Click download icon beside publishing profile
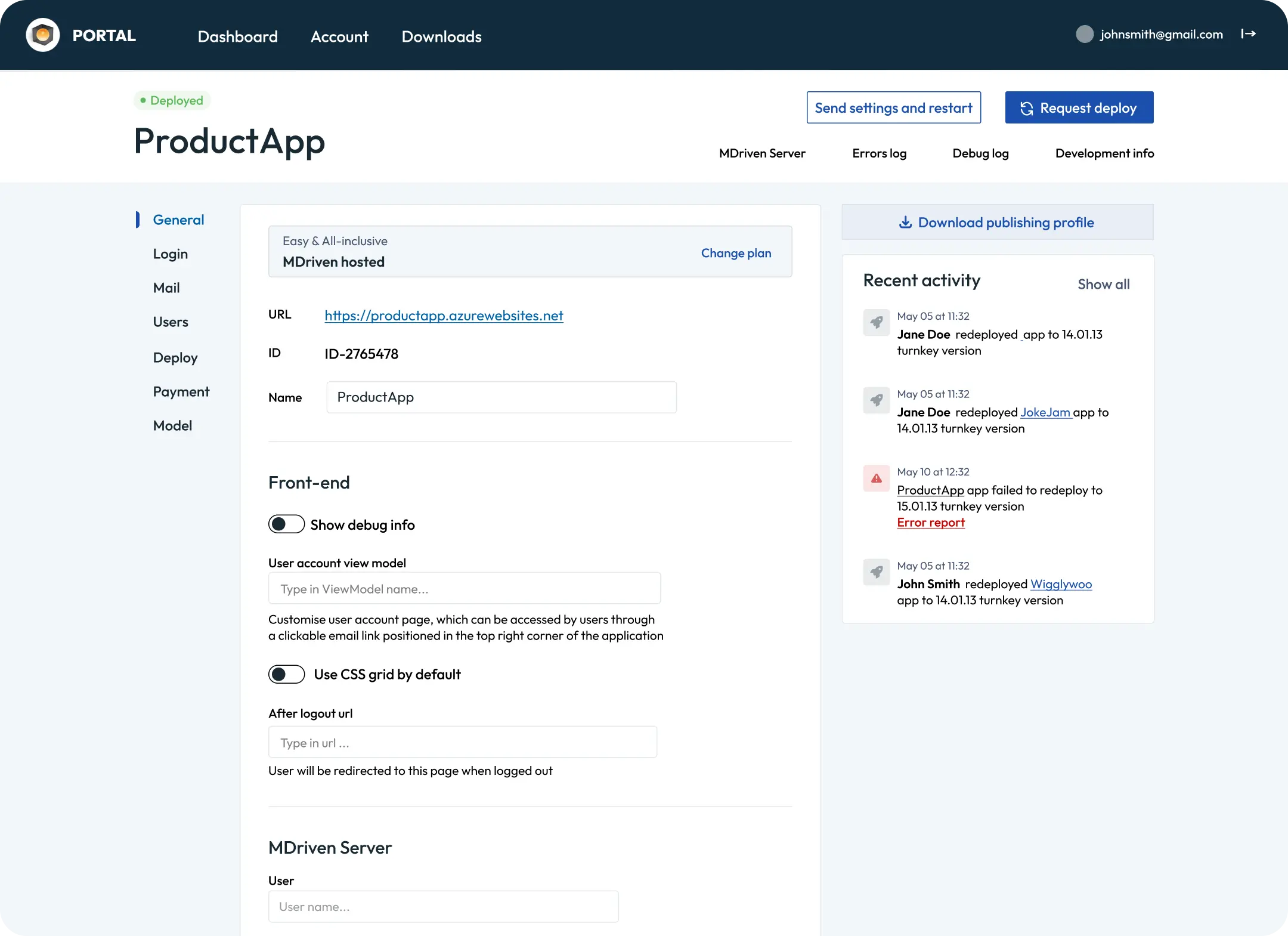 pos(905,223)
